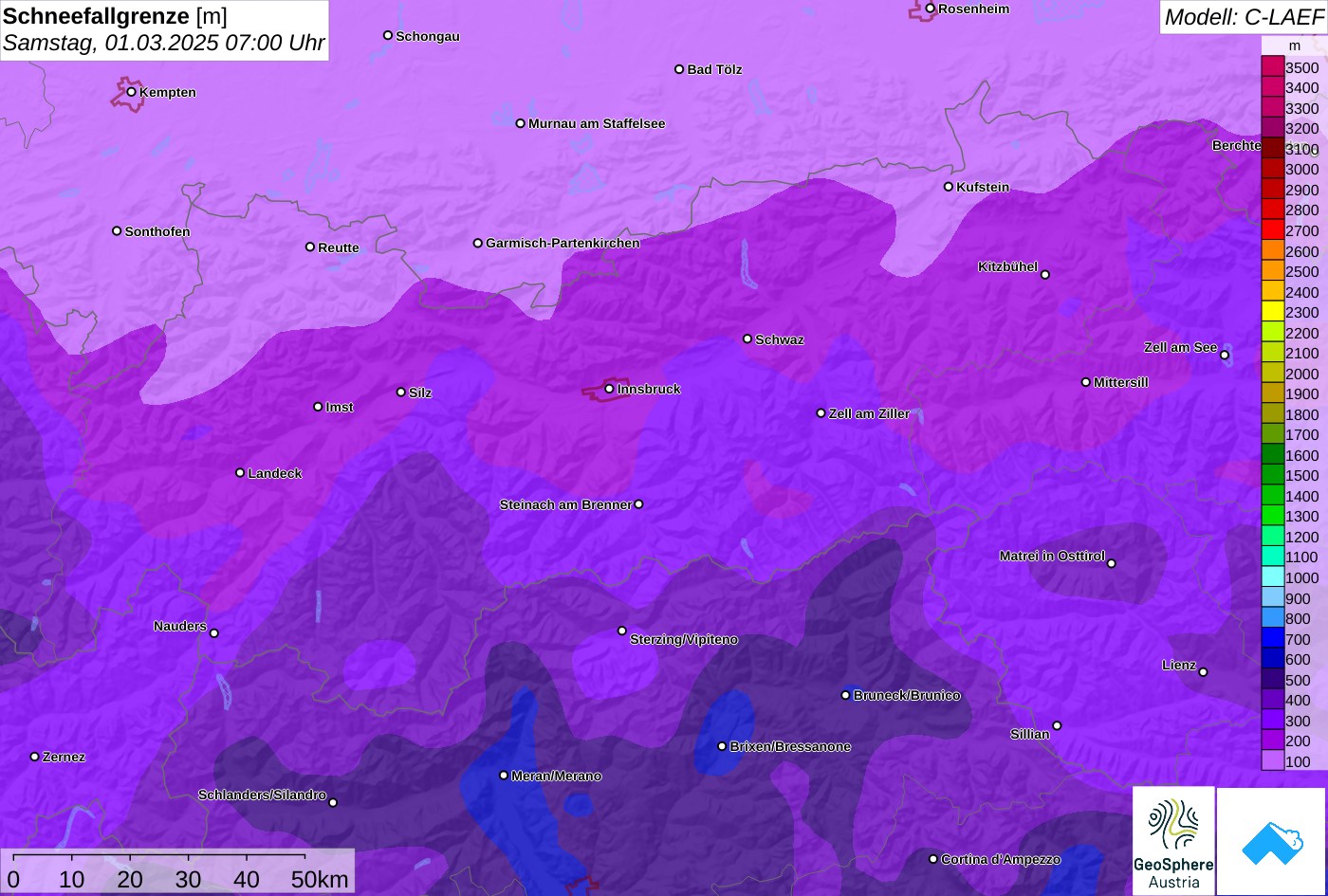1328x896 pixels.
Task: Click the 100 m legend color swatch
Action: [x=1272, y=761]
